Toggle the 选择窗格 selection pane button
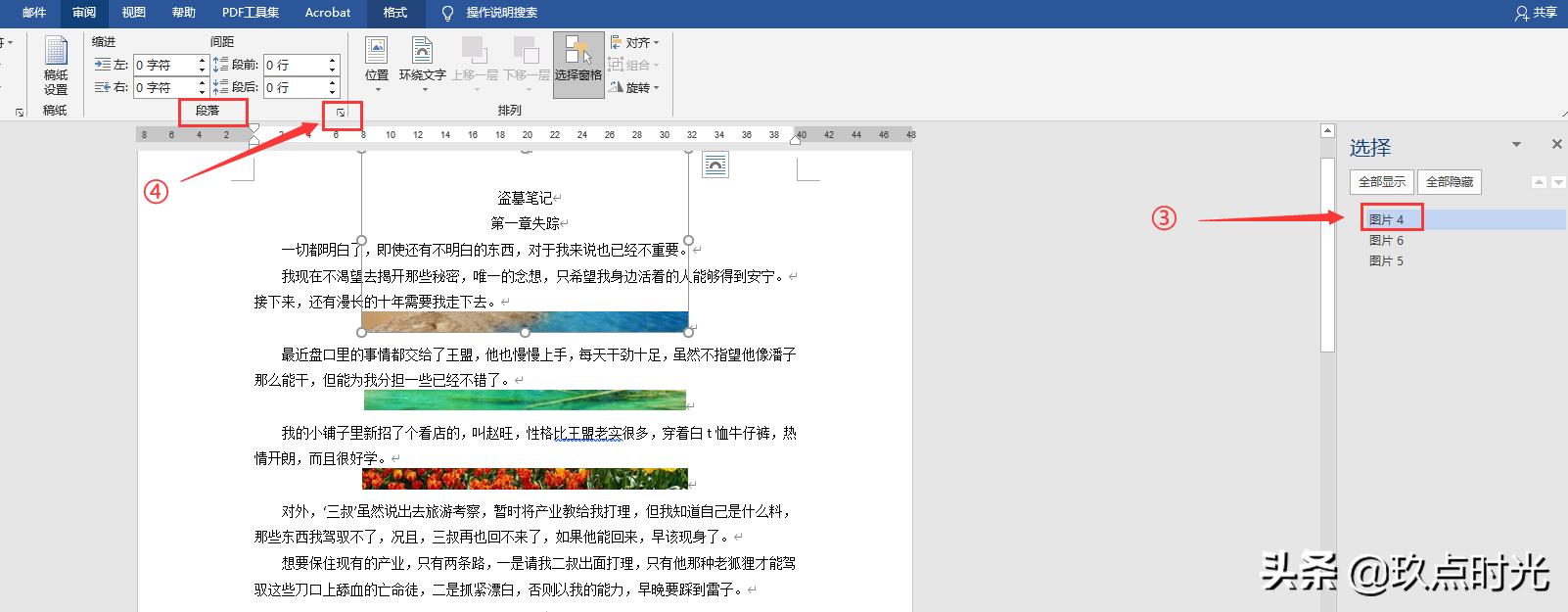Image resolution: width=1568 pixels, height=612 pixels. pos(578,65)
